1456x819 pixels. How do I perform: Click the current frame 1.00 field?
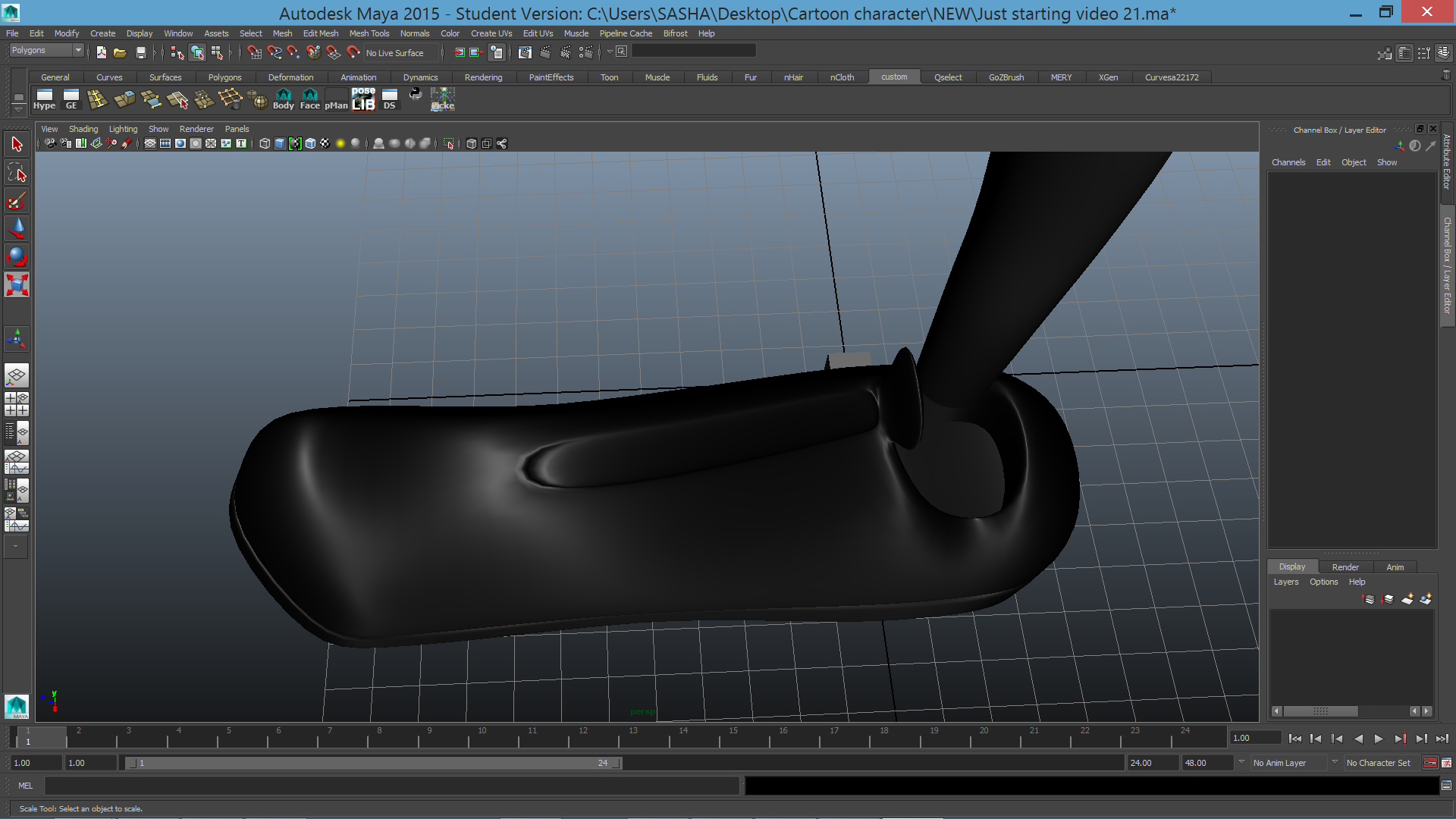click(1256, 738)
